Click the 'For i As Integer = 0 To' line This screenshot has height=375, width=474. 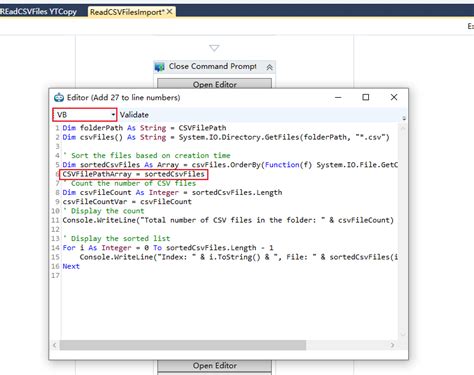168,248
